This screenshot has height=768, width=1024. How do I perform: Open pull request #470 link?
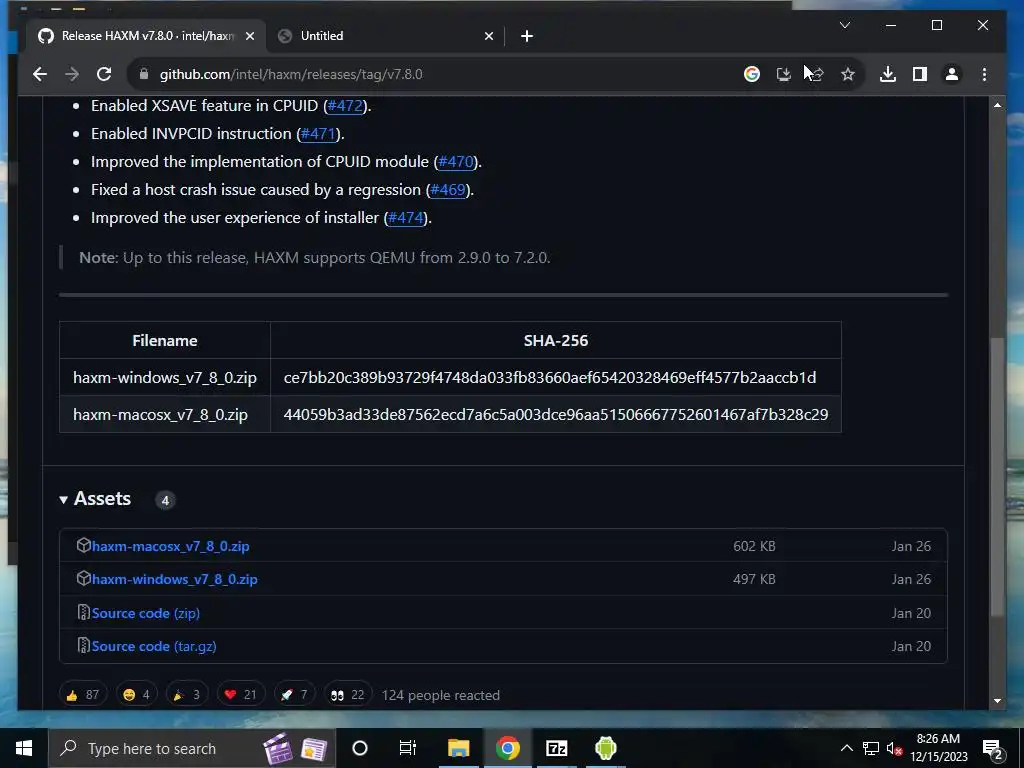point(456,162)
